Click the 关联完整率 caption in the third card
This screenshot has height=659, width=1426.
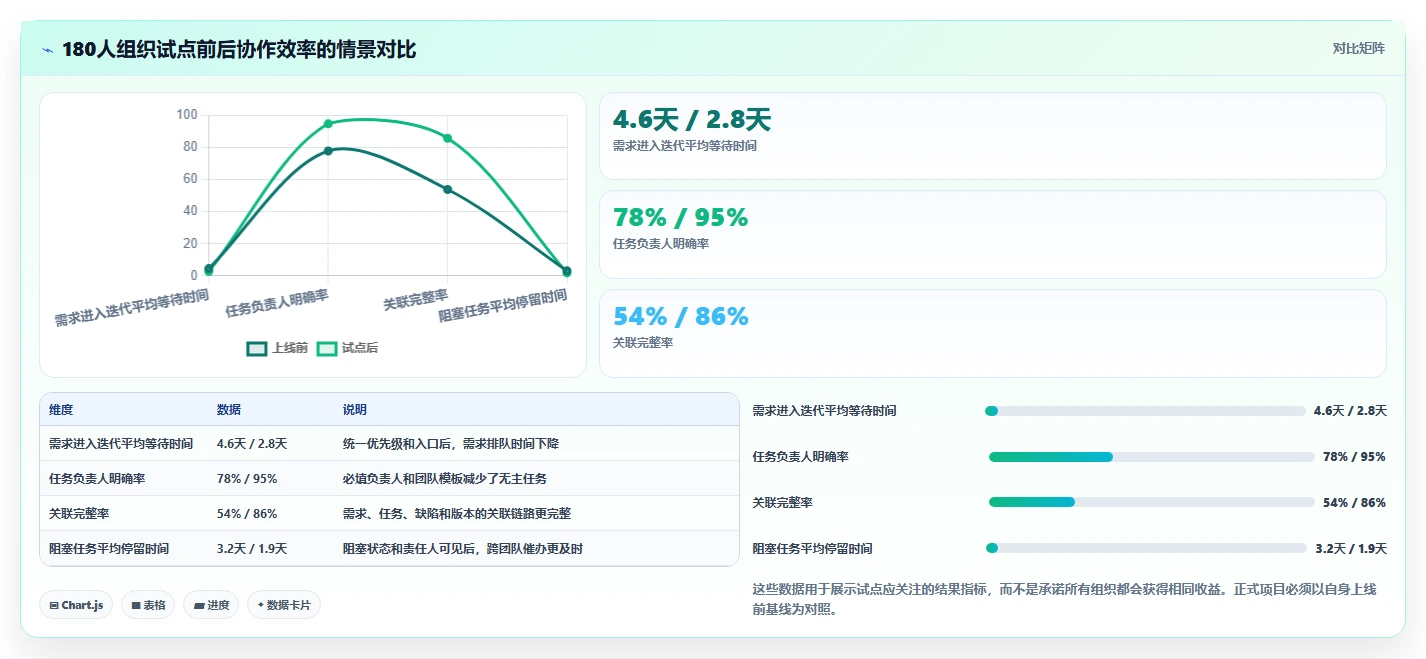pos(643,342)
